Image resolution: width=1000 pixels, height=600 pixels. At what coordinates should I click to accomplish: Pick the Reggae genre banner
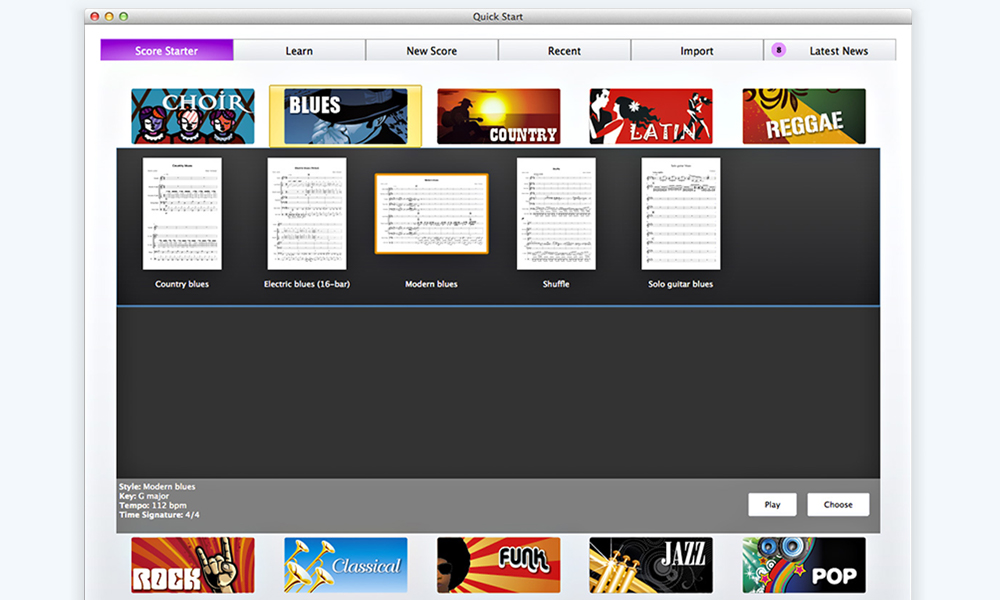804,116
